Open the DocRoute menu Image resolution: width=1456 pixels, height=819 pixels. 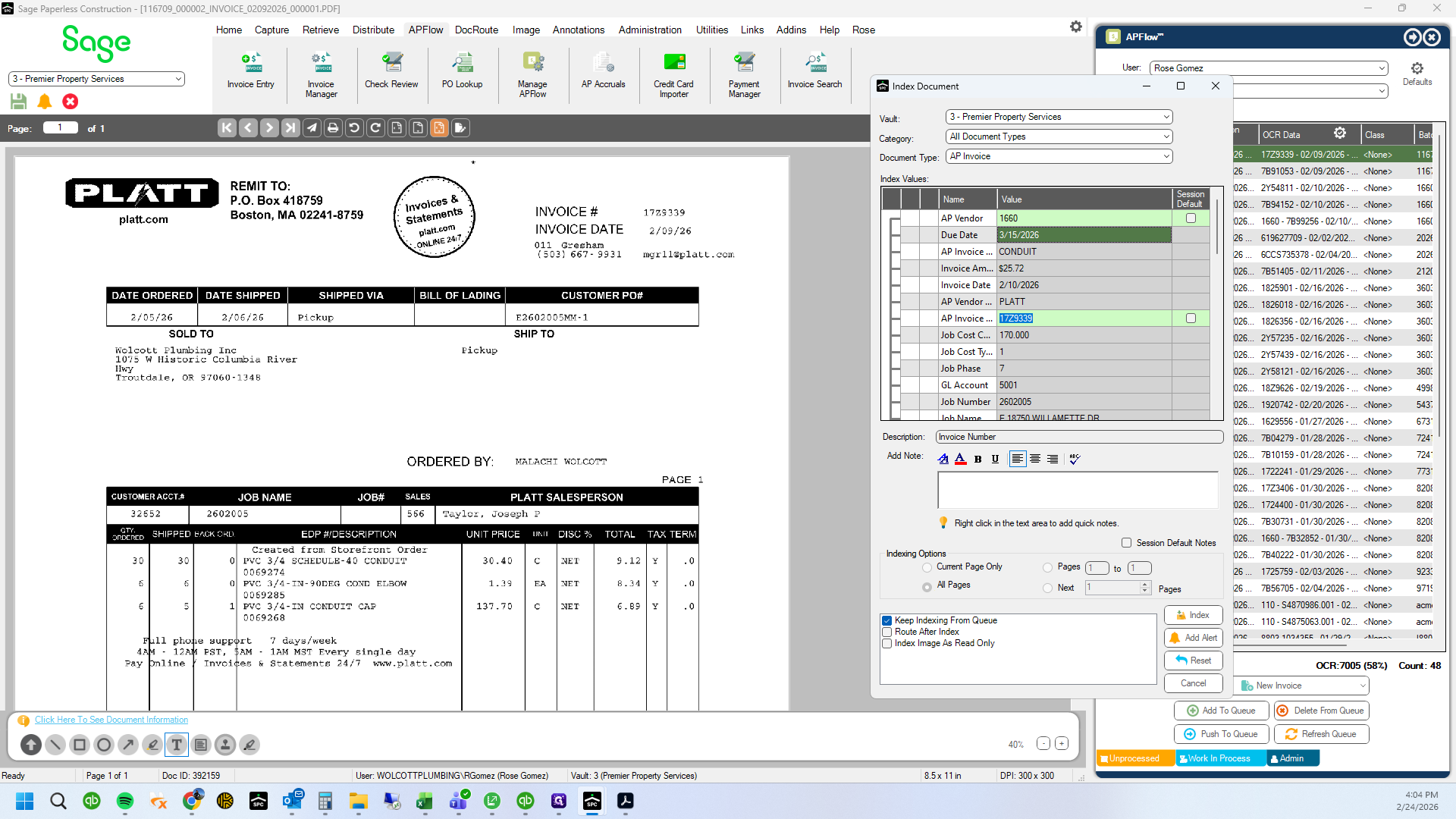tap(476, 30)
